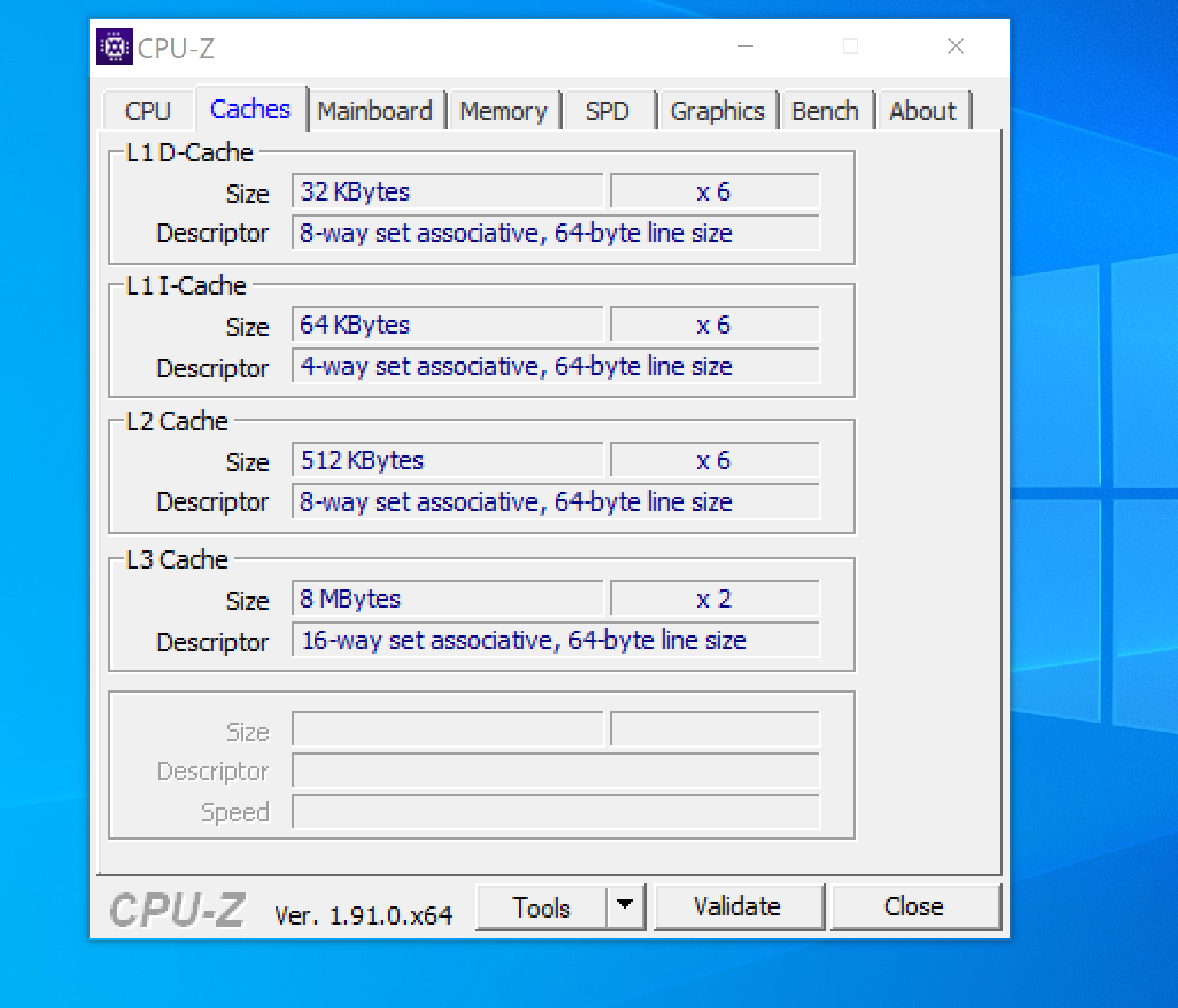Click the version text Ver. 1.91.0.x64

(x=363, y=915)
